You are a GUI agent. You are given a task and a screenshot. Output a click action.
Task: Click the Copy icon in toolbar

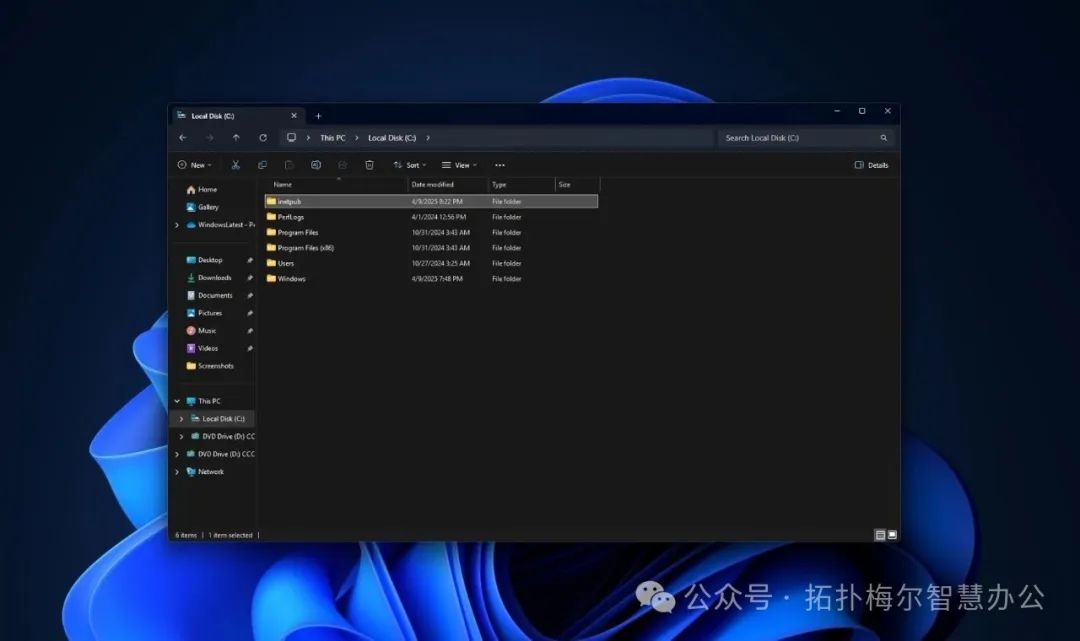pos(262,165)
